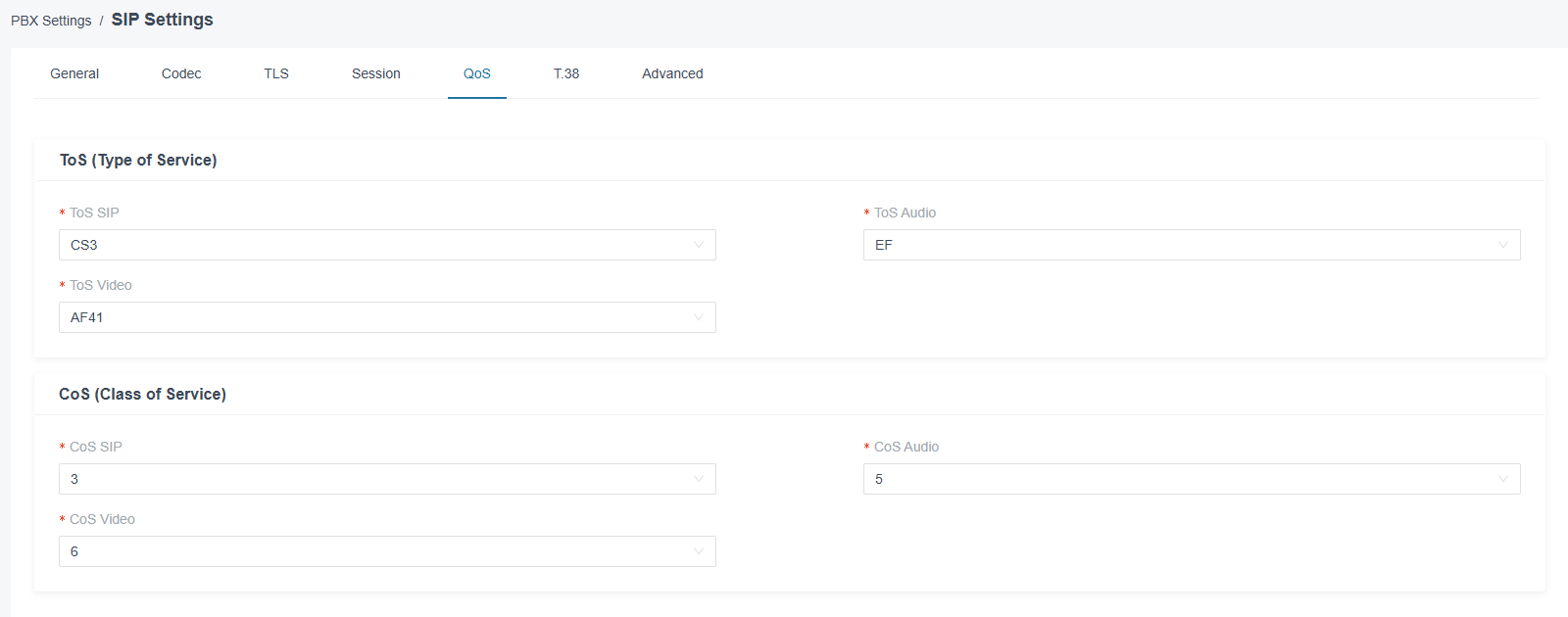Go to the Session tab
The width and height of the screenshot is (1568, 617).
click(376, 73)
